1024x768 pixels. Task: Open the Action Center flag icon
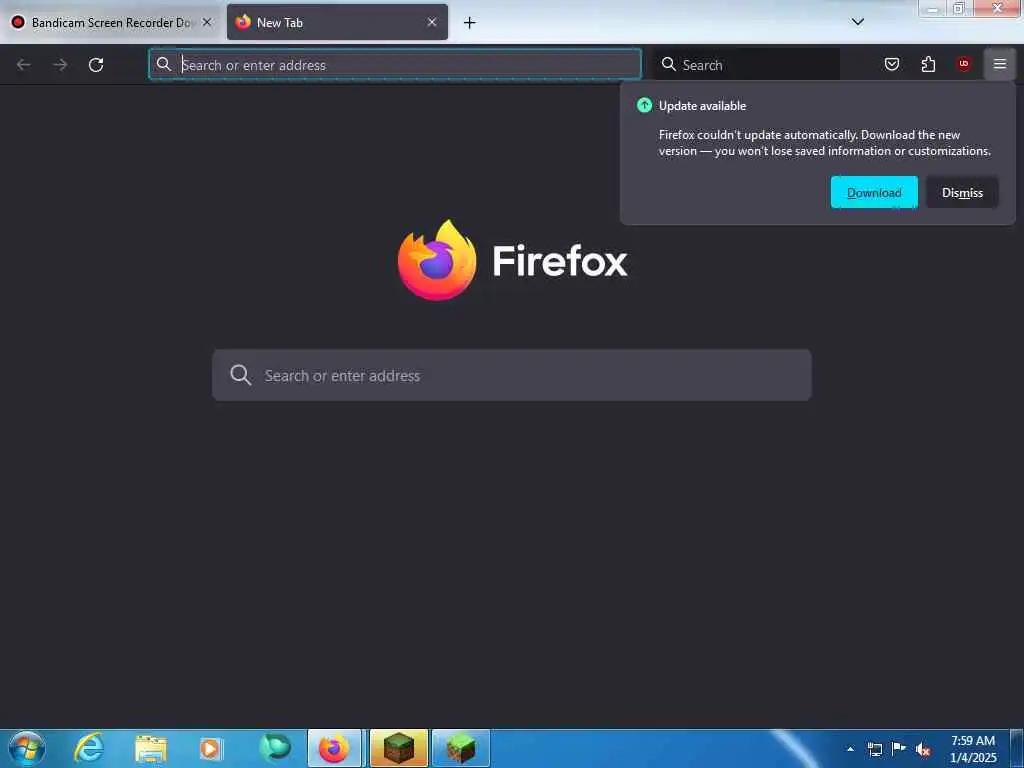pyautogui.click(x=899, y=748)
